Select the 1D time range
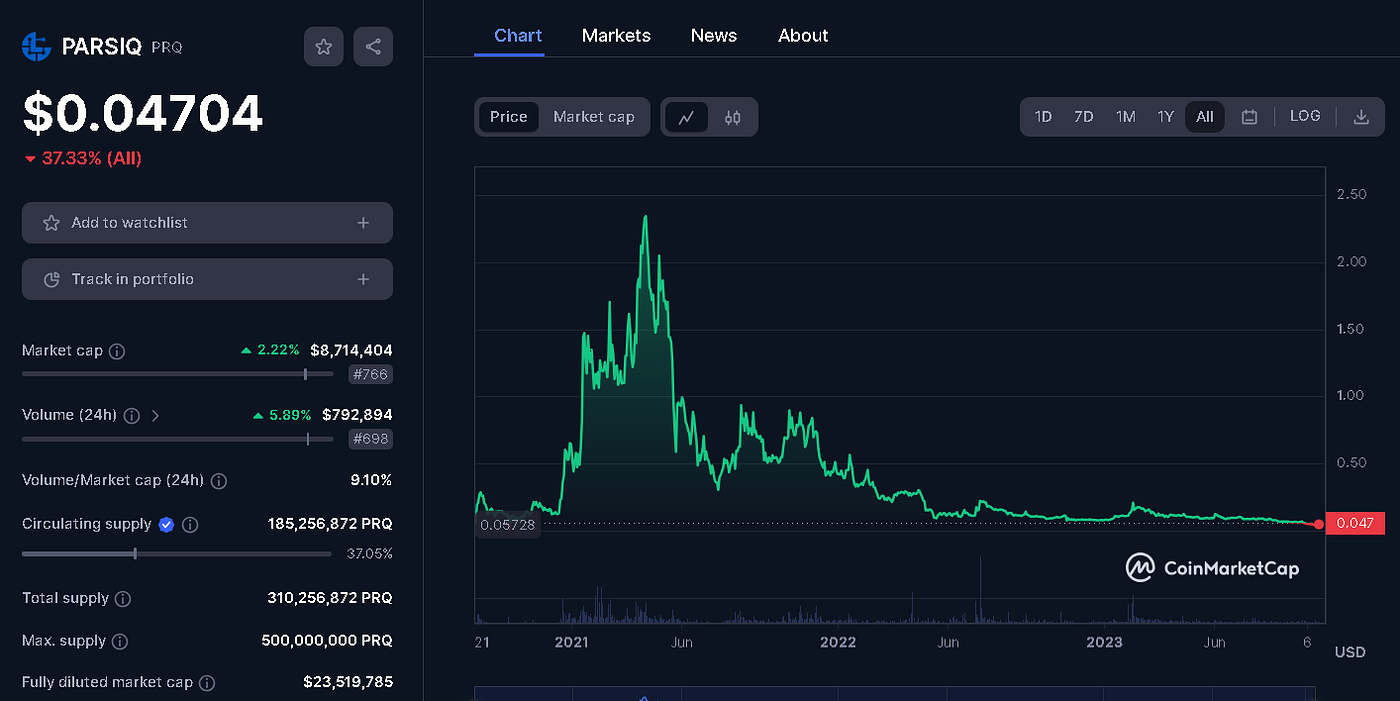This screenshot has height=701, width=1400. click(x=1043, y=117)
